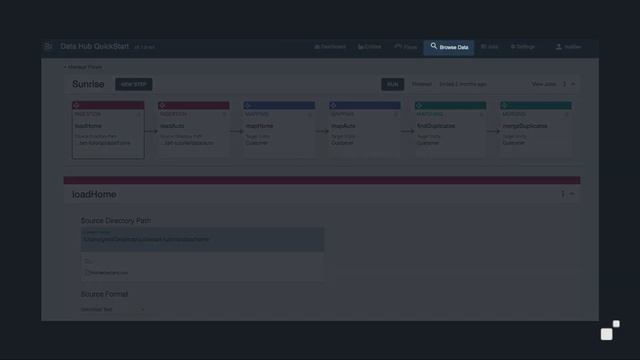Open the Source Format dropdown
Viewport: 640px width, 360px height.
(113, 310)
